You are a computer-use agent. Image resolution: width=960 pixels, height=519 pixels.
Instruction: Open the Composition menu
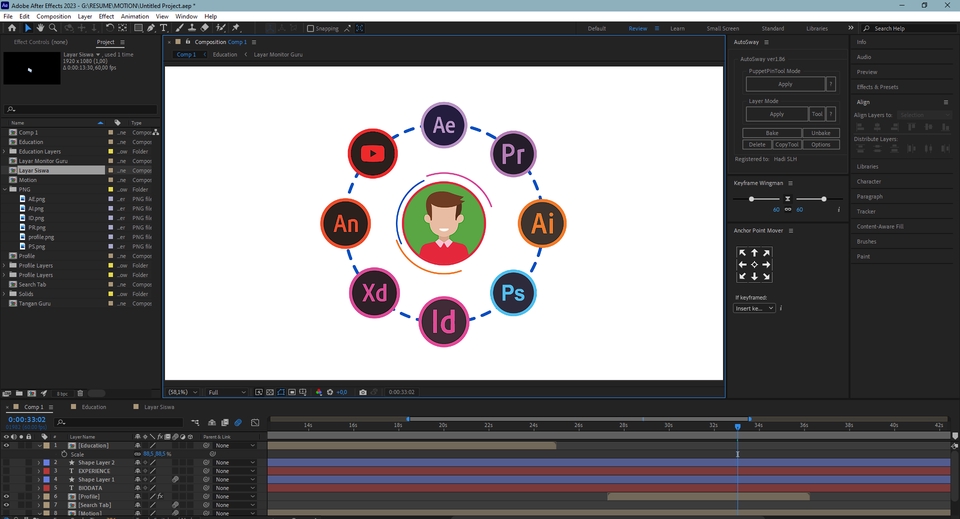[53, 17]
